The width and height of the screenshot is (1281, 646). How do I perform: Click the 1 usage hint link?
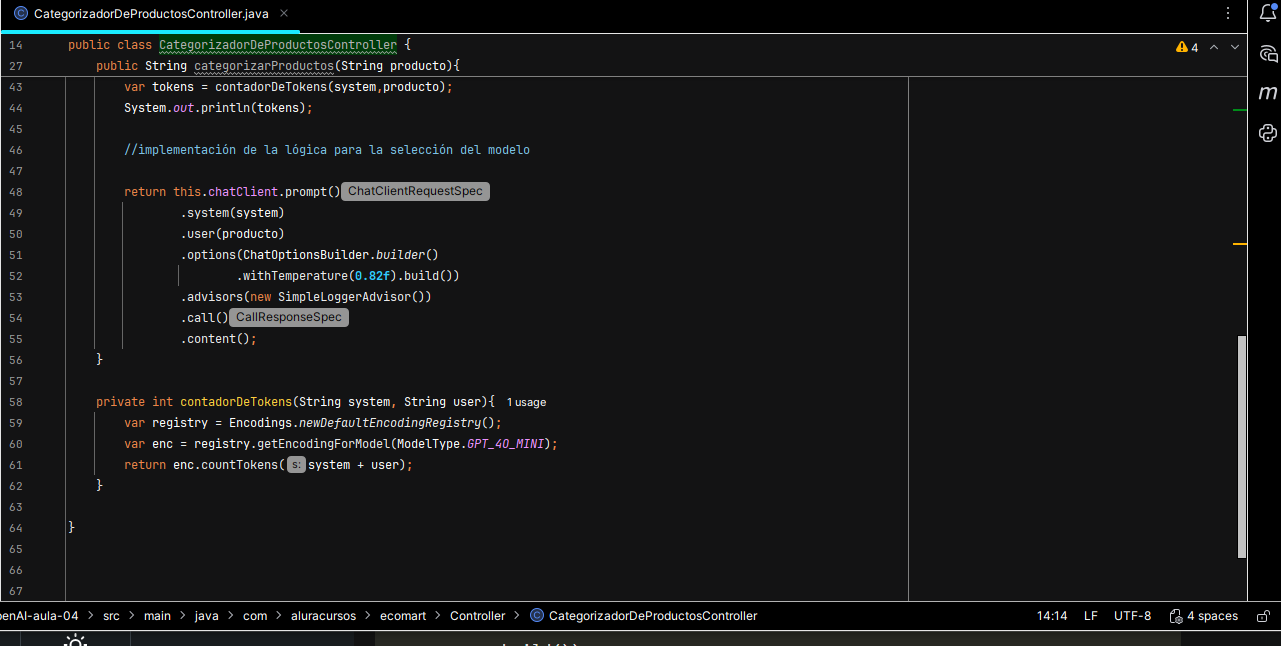[527, 402]
